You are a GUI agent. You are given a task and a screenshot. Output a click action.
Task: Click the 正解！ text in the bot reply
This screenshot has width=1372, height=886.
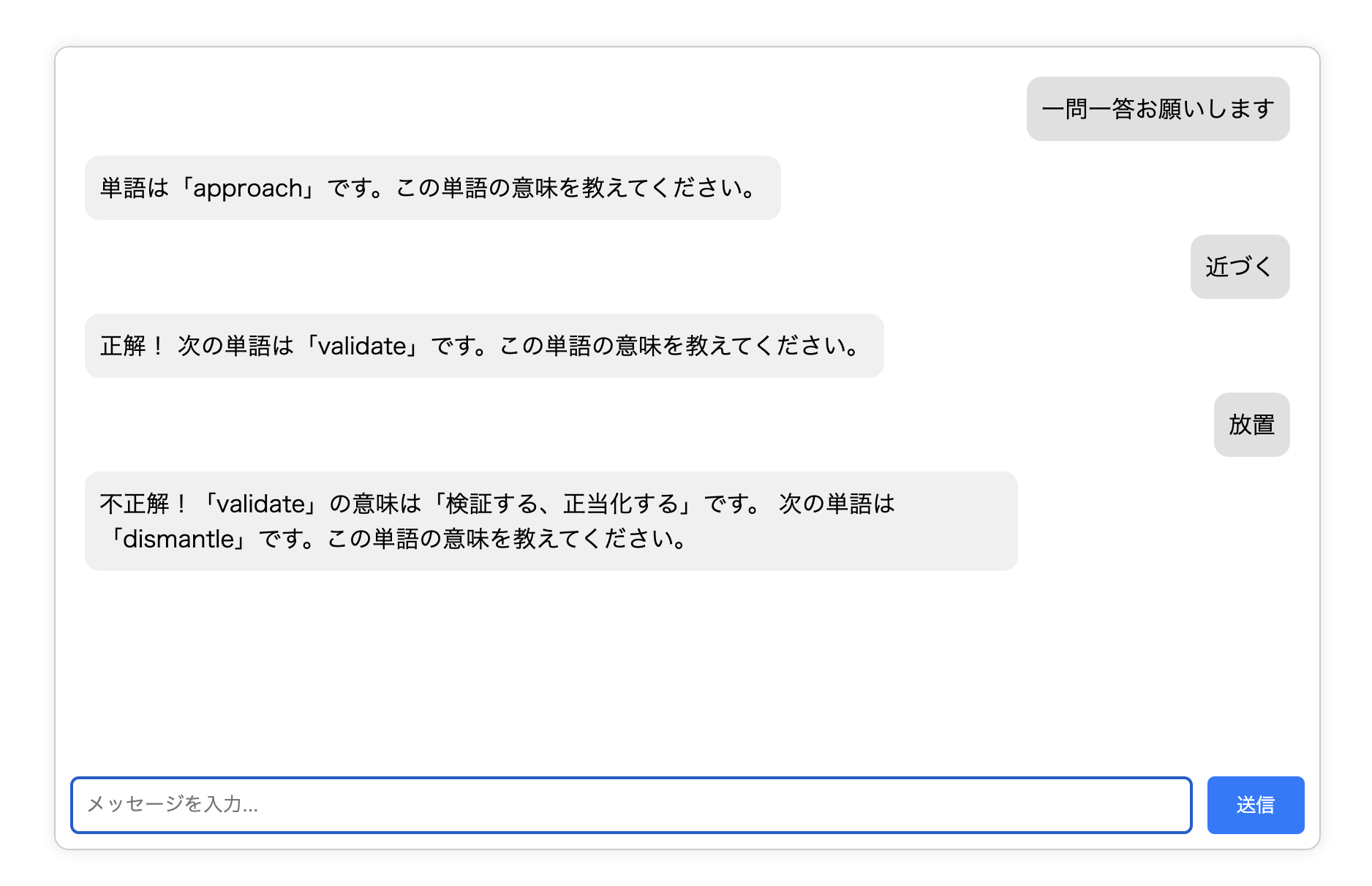(132, 346)
